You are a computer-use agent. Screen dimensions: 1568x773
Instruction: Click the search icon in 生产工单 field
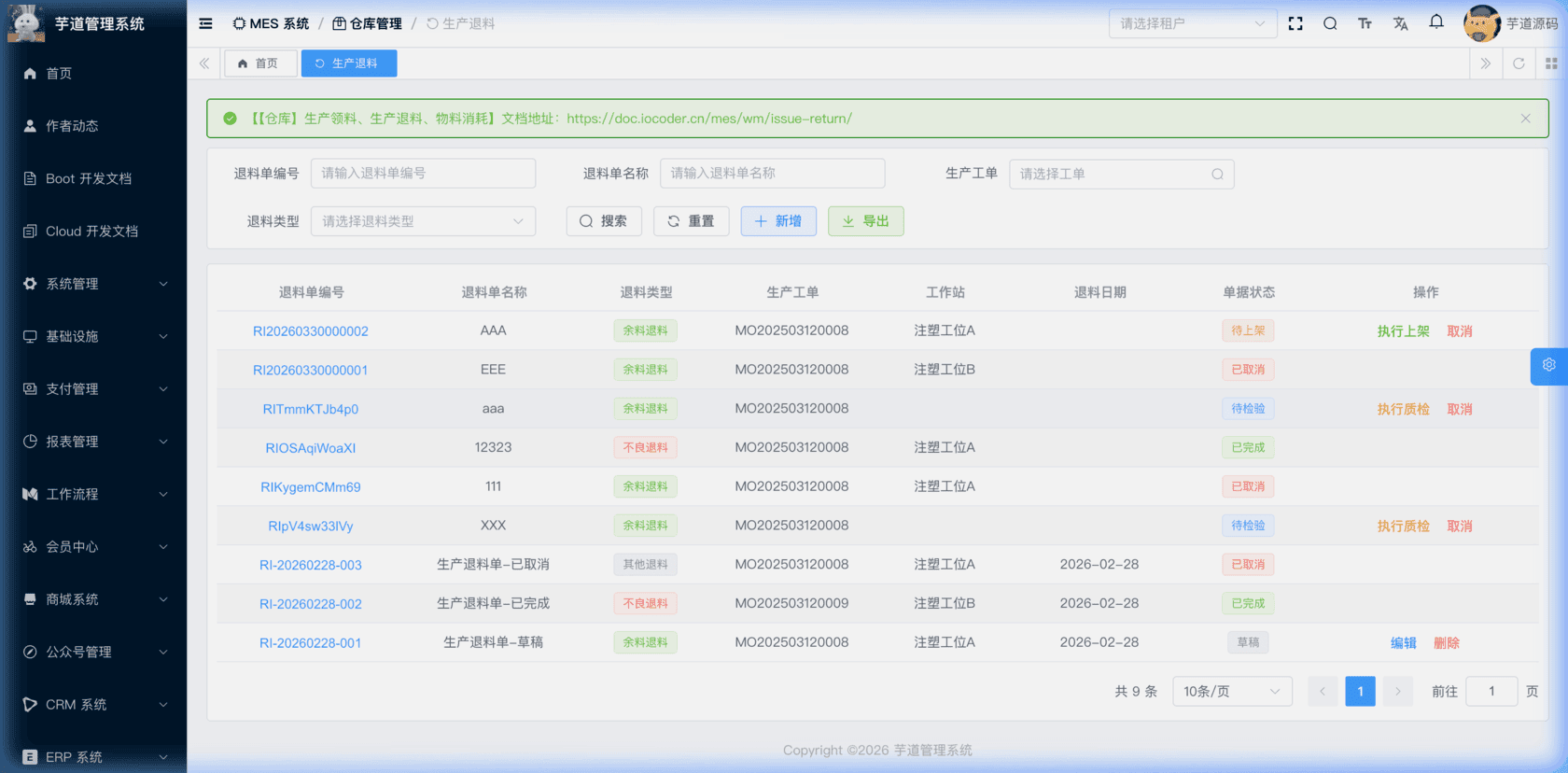1217,174
